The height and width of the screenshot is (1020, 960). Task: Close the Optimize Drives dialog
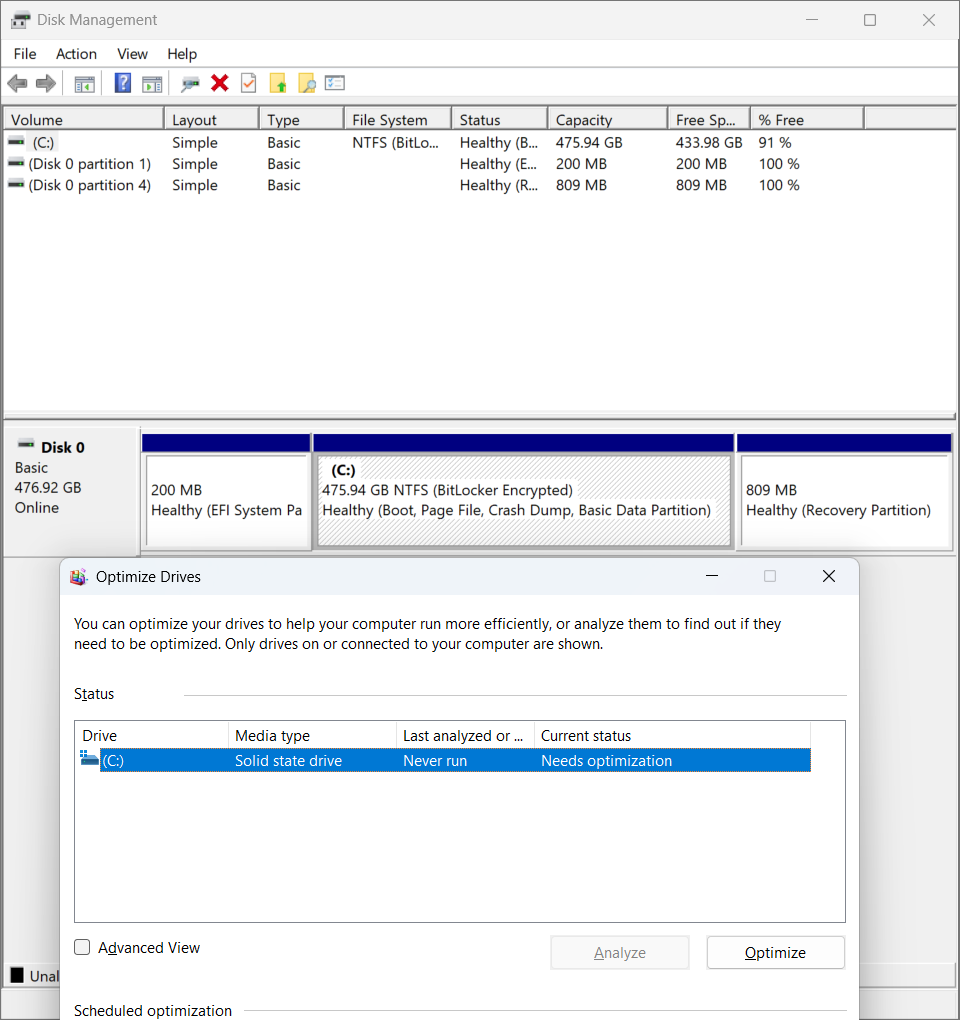pos(829,576)
